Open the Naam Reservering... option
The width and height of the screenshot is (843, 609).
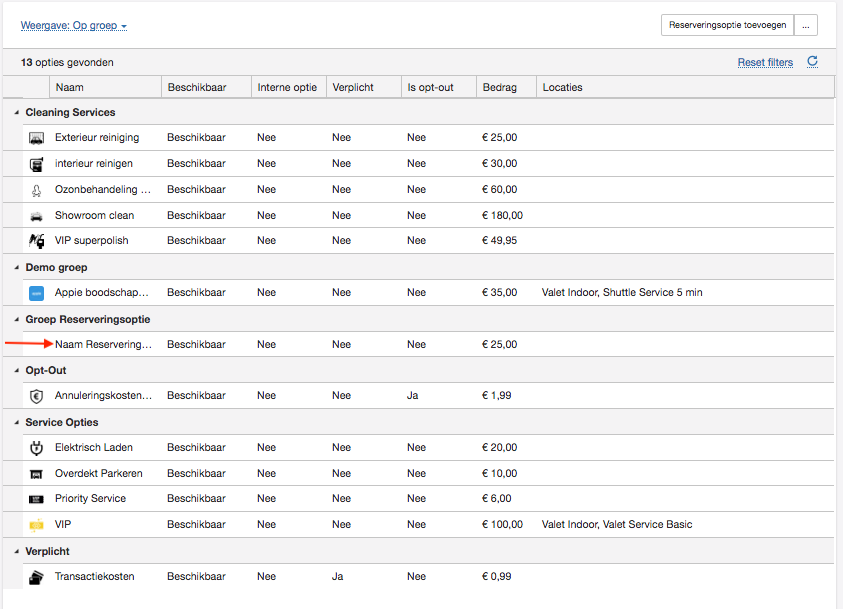(103, 345)
